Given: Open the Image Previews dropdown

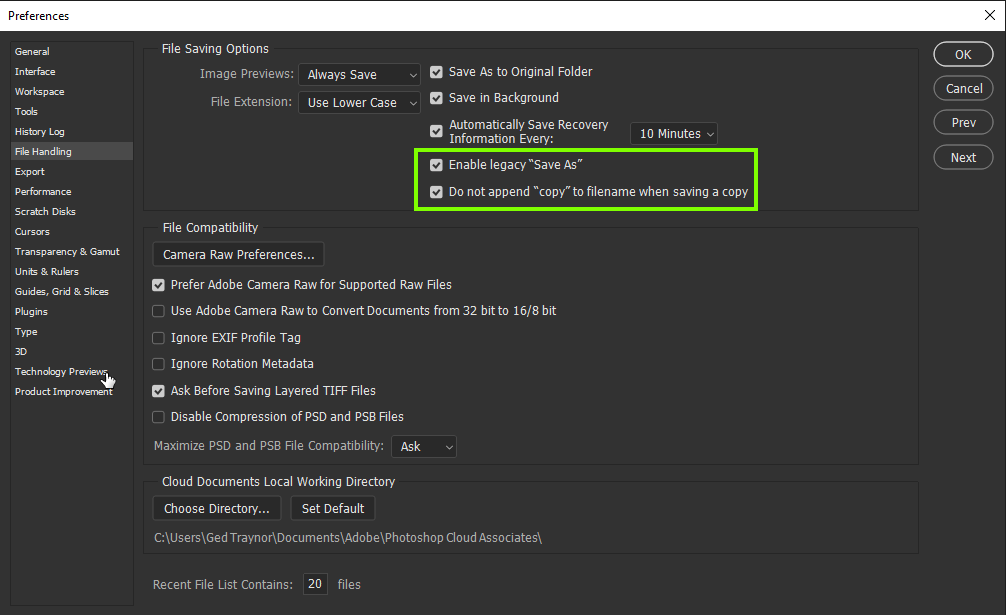Looking at the screenshot, I should pyautogui.click(x=359, y=74).
